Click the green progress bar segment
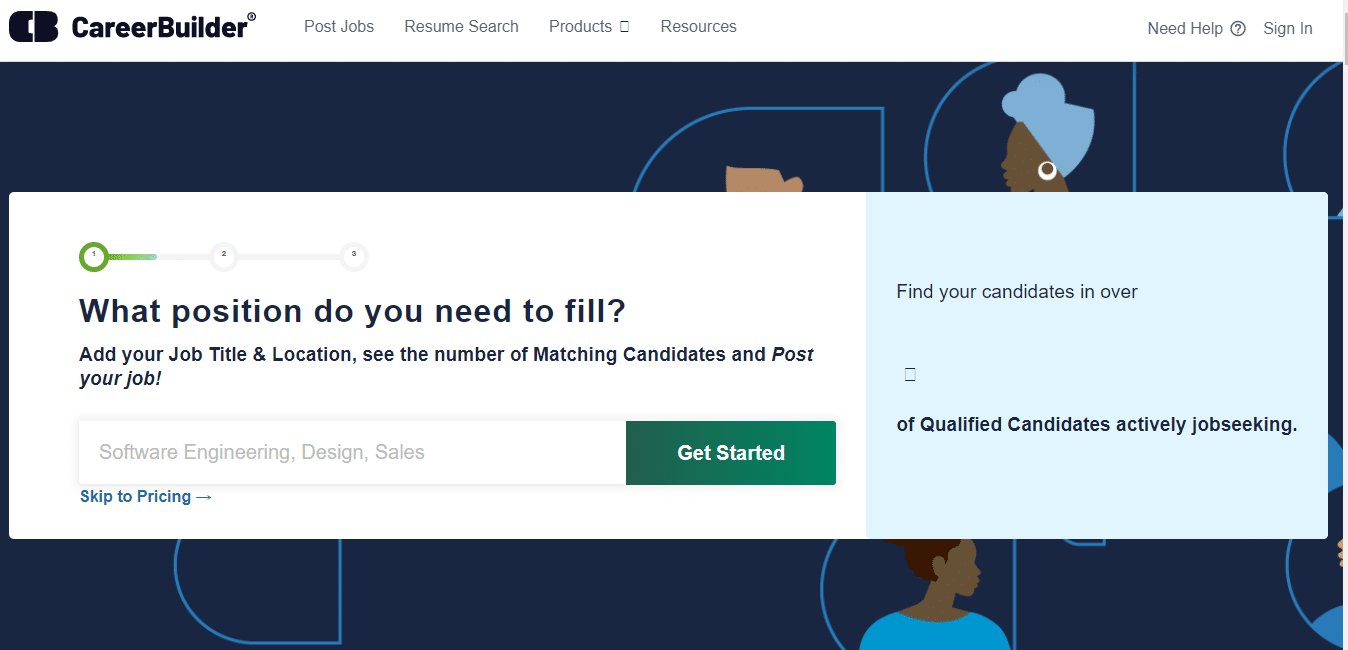Image resolution: width=1348 pixels, height=650 pixels. click(133, 257)
